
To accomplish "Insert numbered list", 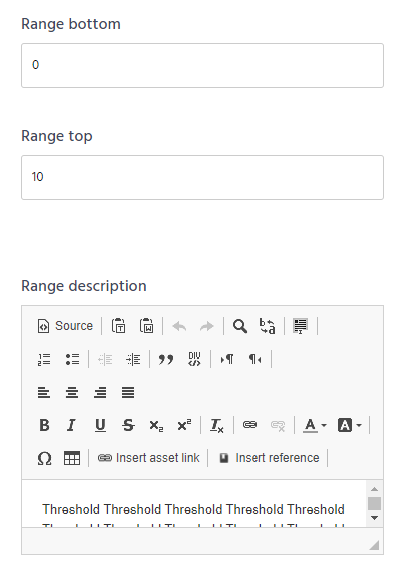I will [x=44, y=359].
